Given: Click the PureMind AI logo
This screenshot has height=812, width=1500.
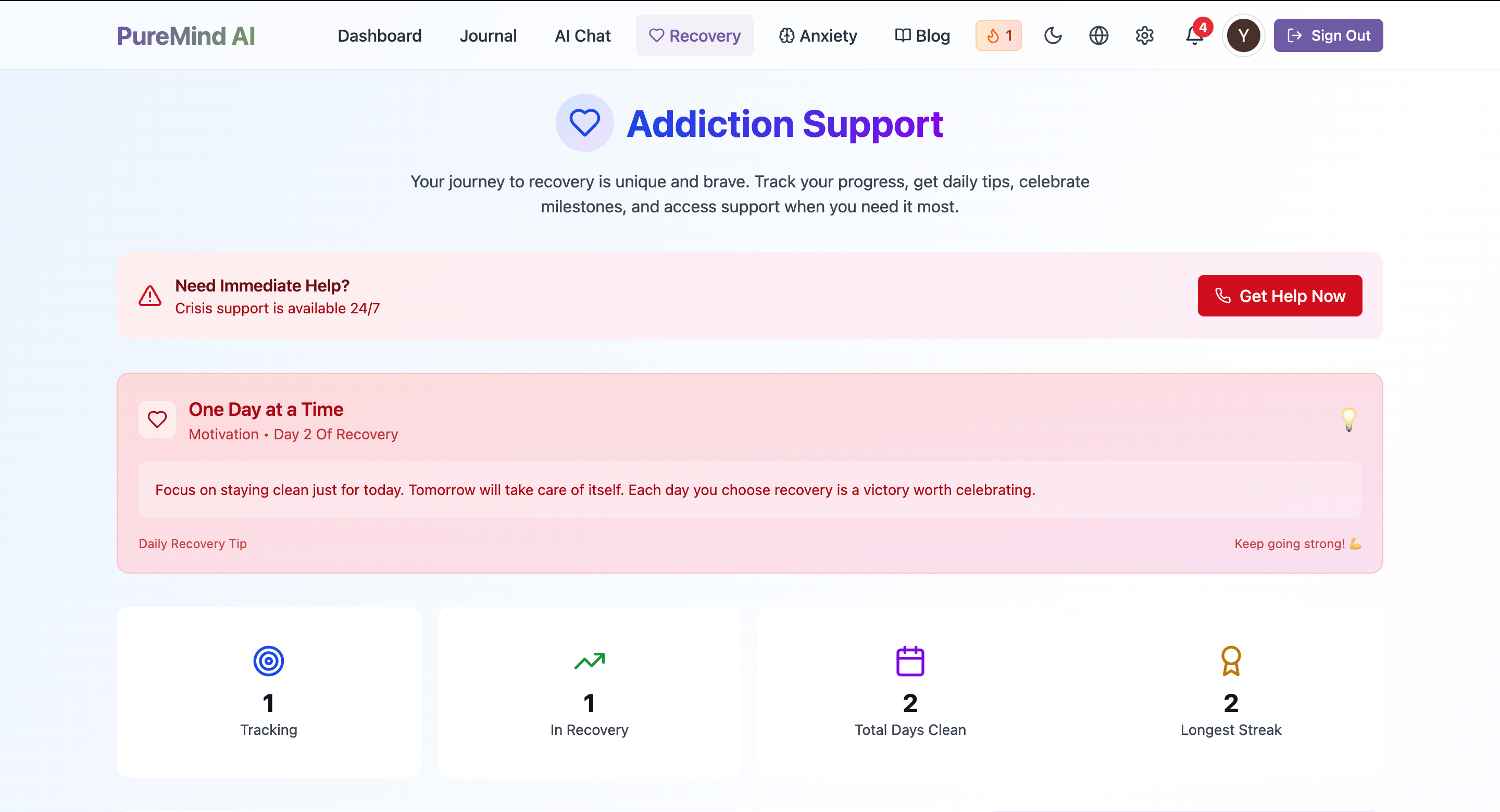Looking at the screenshot, I should (x=186, y=35).
